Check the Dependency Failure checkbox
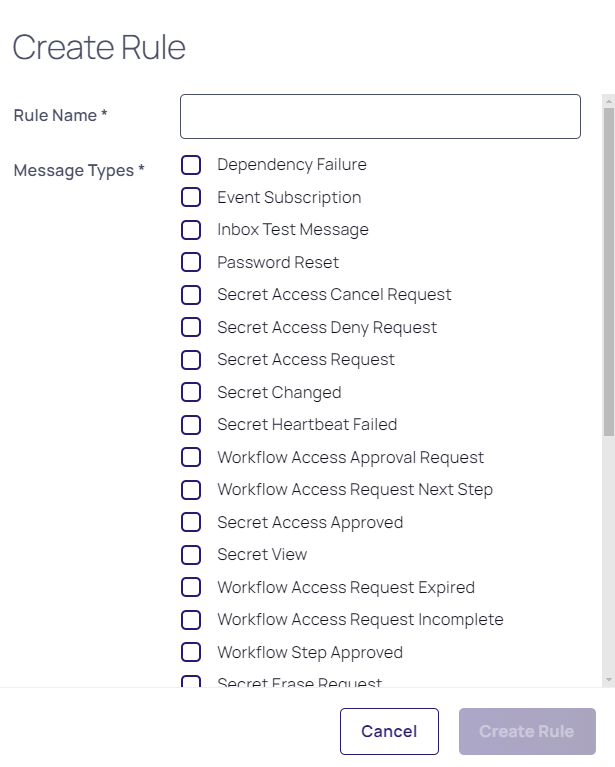This screenshot has height=767, width=615. pos(191,165)
